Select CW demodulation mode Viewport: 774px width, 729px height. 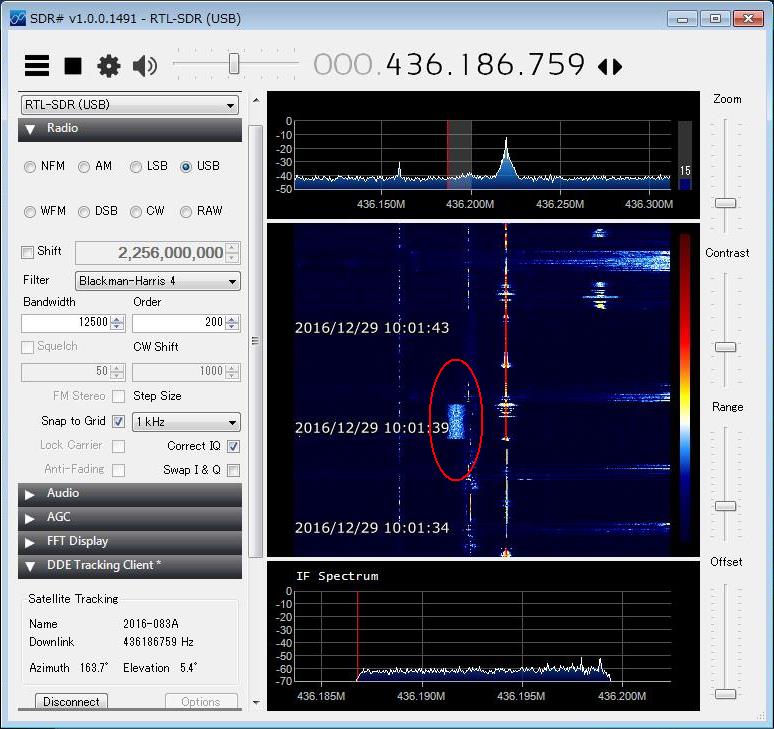click(136, 212)
